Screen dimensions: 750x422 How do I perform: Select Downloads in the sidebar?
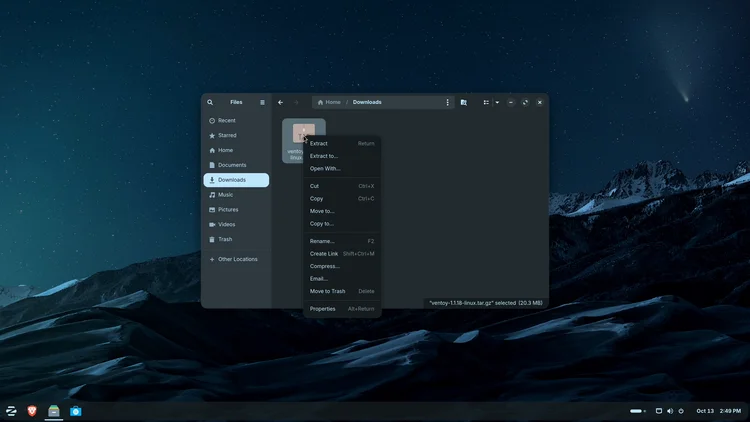coord(236,180)
